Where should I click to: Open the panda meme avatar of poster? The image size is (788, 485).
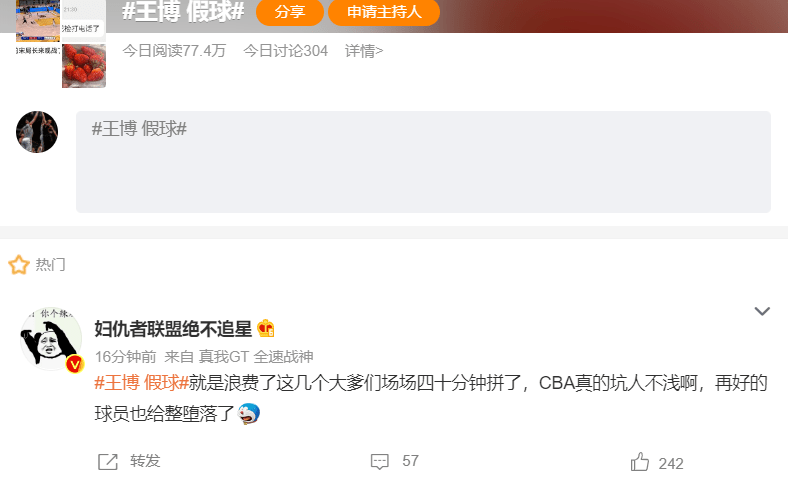[x=50, y=339]
